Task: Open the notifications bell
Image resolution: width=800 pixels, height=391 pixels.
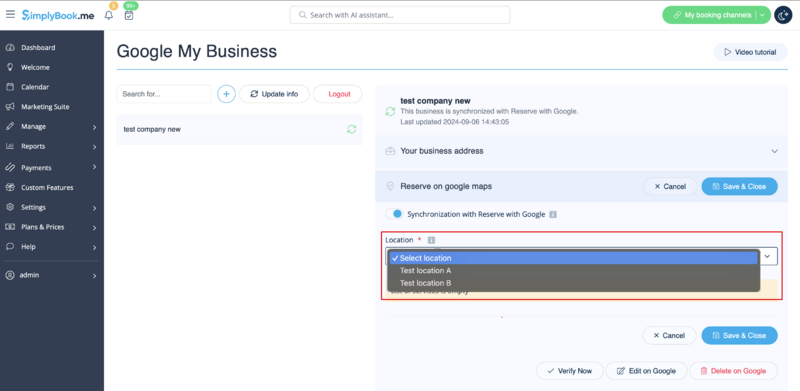Action: coord(109,15)
